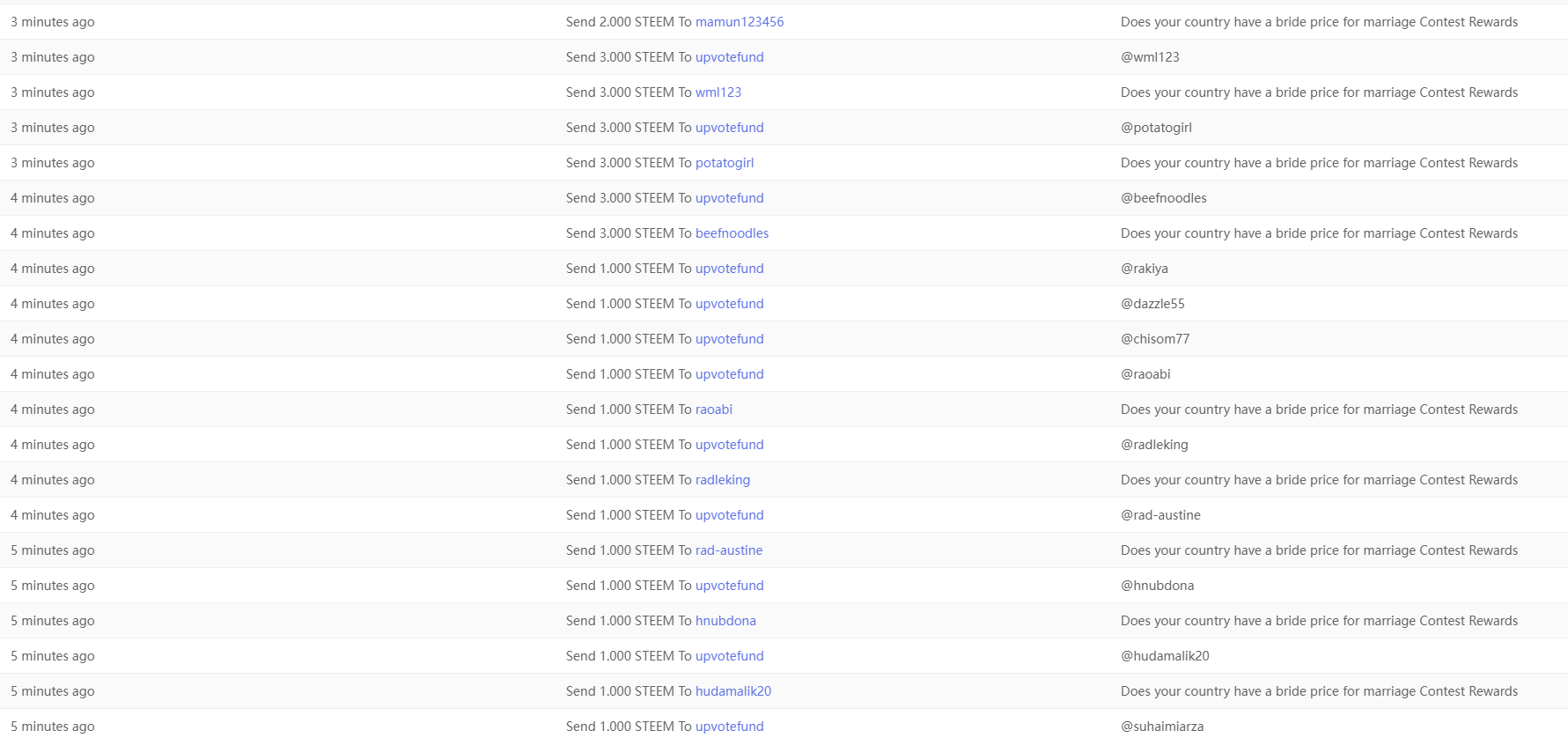Open upvotefund link in the @suhaimiarza row
This screenshot has height=738, width=1568.
(x=730, y=727)
